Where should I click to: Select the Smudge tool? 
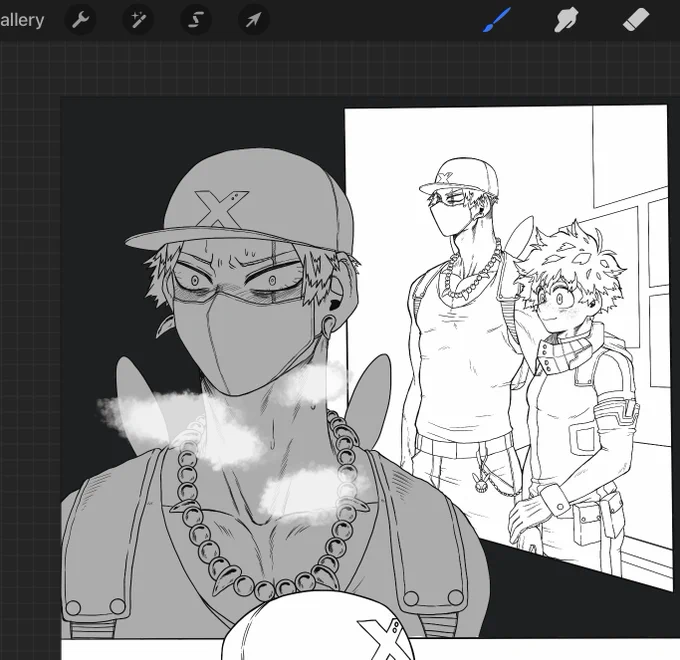tap(566, 20)
